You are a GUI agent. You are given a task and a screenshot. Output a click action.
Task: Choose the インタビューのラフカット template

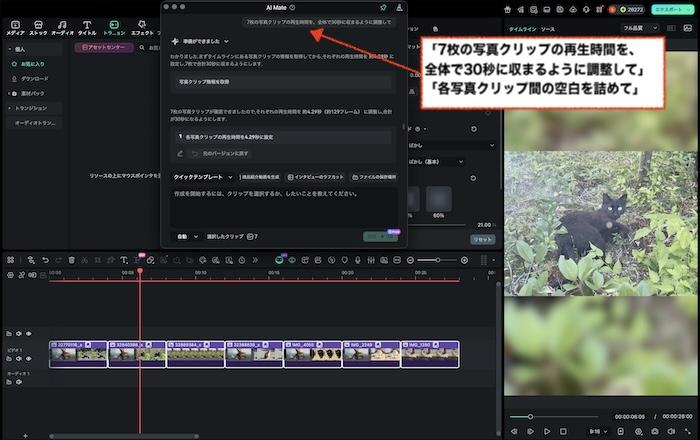[316, 177]
